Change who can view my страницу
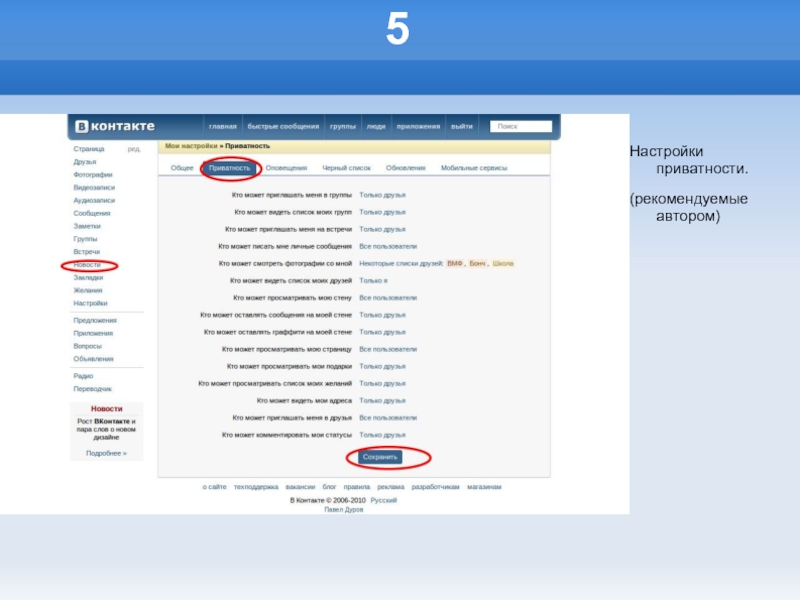The image size is (800, 600). click(x=388, y=349)
